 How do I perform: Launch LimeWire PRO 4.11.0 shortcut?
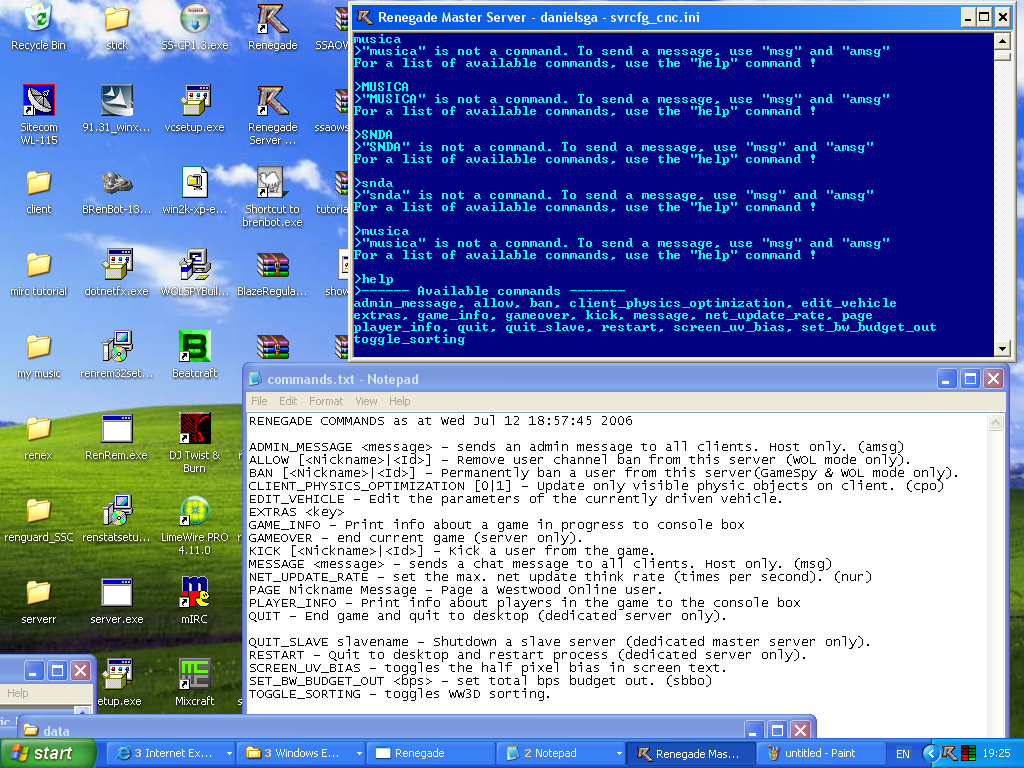[194, 512]
